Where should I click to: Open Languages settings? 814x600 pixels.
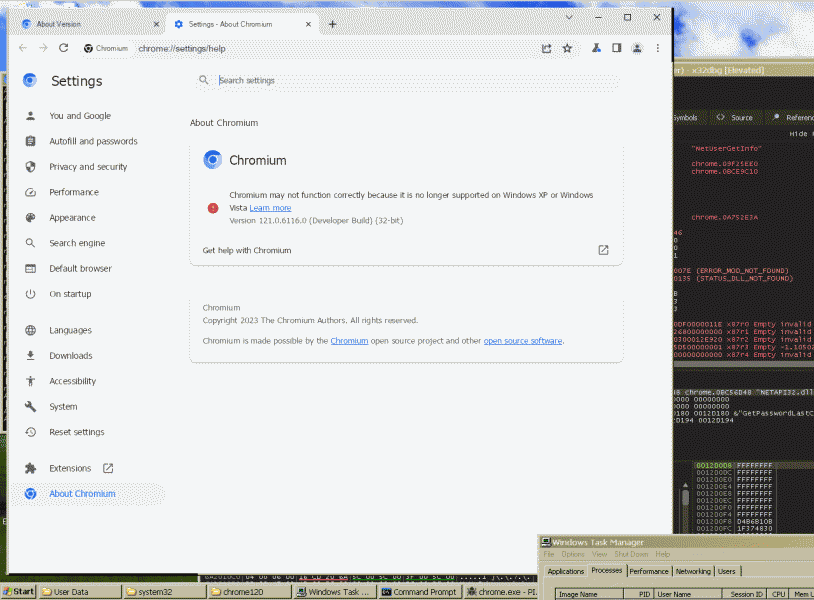click(71, 330)
